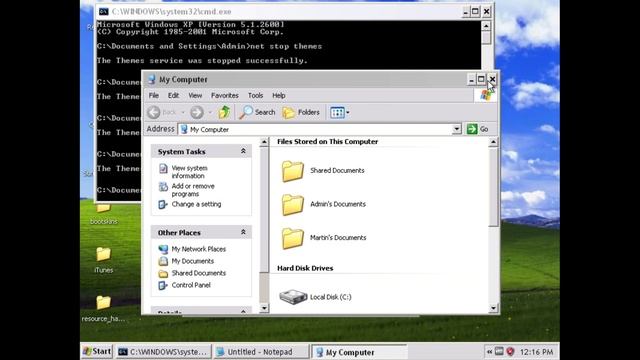Switch to Untitled - Notepad taskbar button
Viewport: 640px width, 360px height.
[261, 352]
